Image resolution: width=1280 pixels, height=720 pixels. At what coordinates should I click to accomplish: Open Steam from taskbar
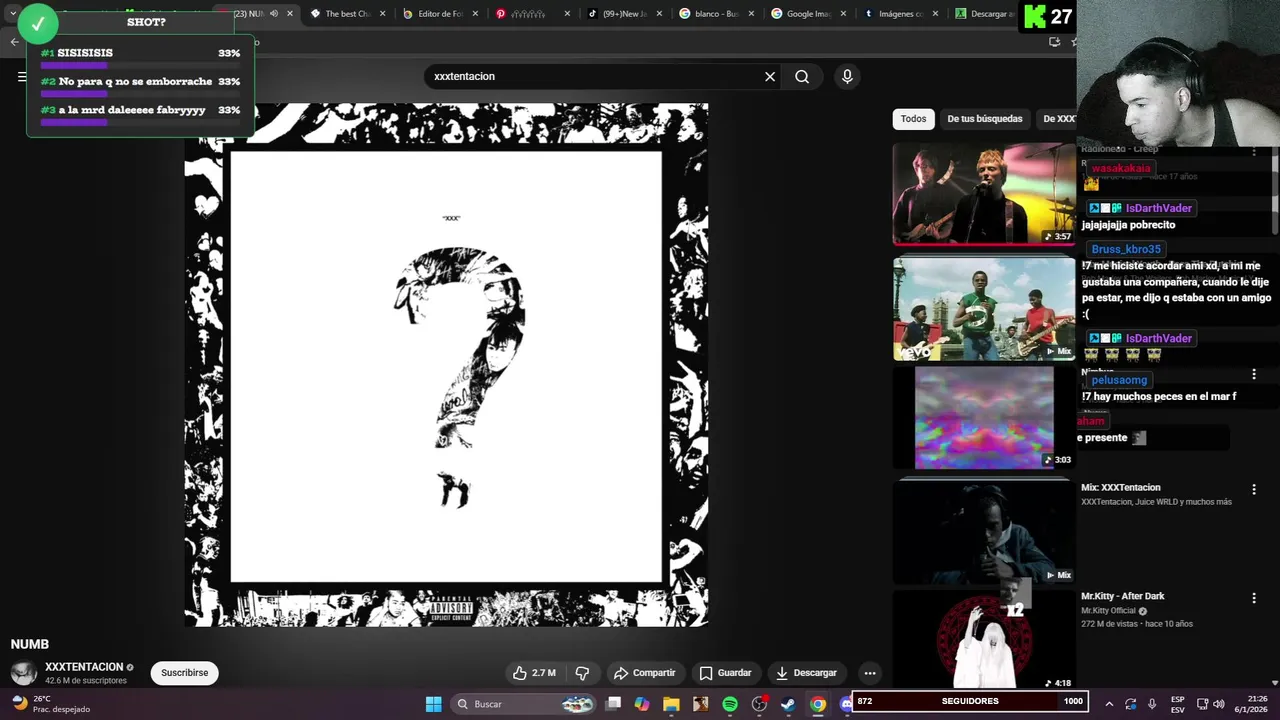(x=788, y=704)
